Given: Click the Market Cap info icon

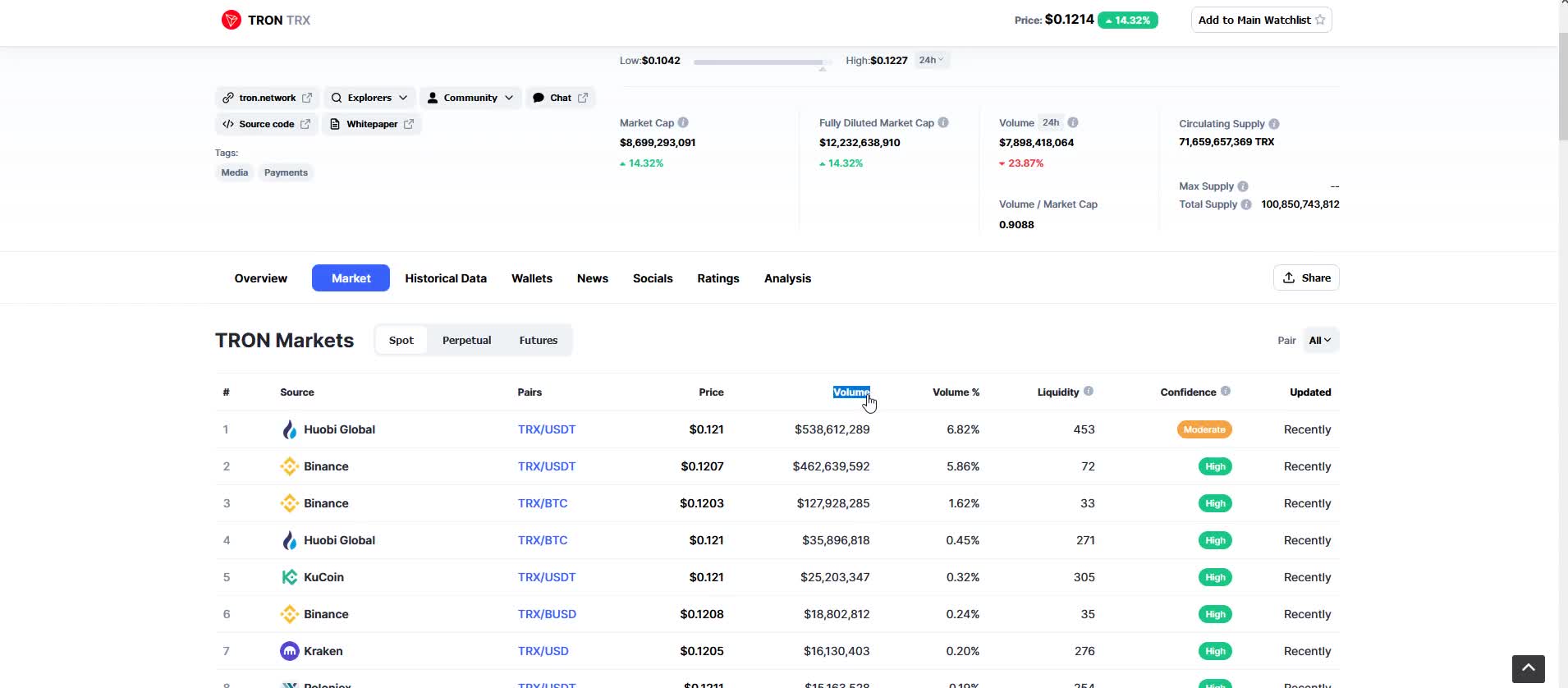Looking at the screenshot, I should tap(683, 122).
